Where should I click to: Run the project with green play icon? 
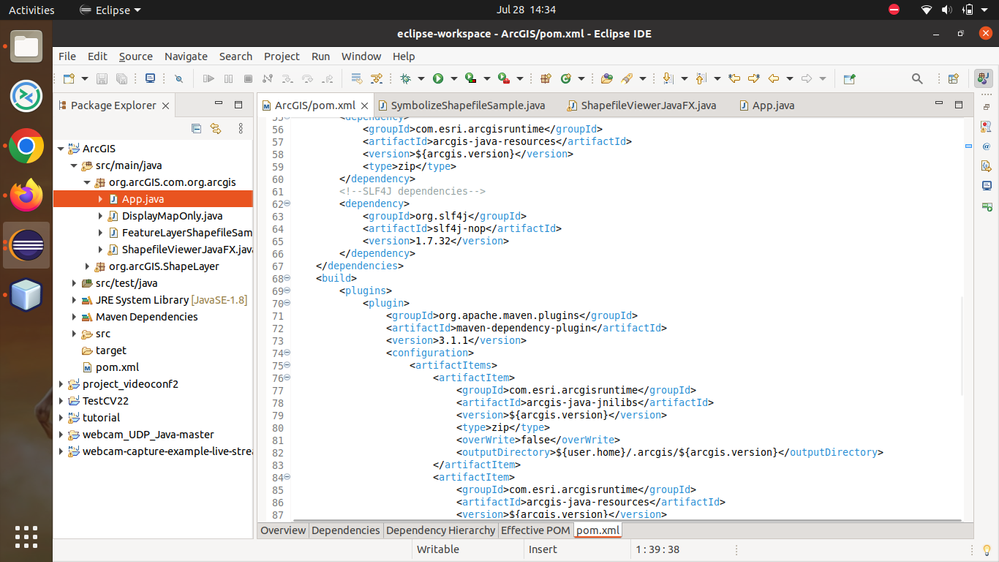click(x=437, y=79)
